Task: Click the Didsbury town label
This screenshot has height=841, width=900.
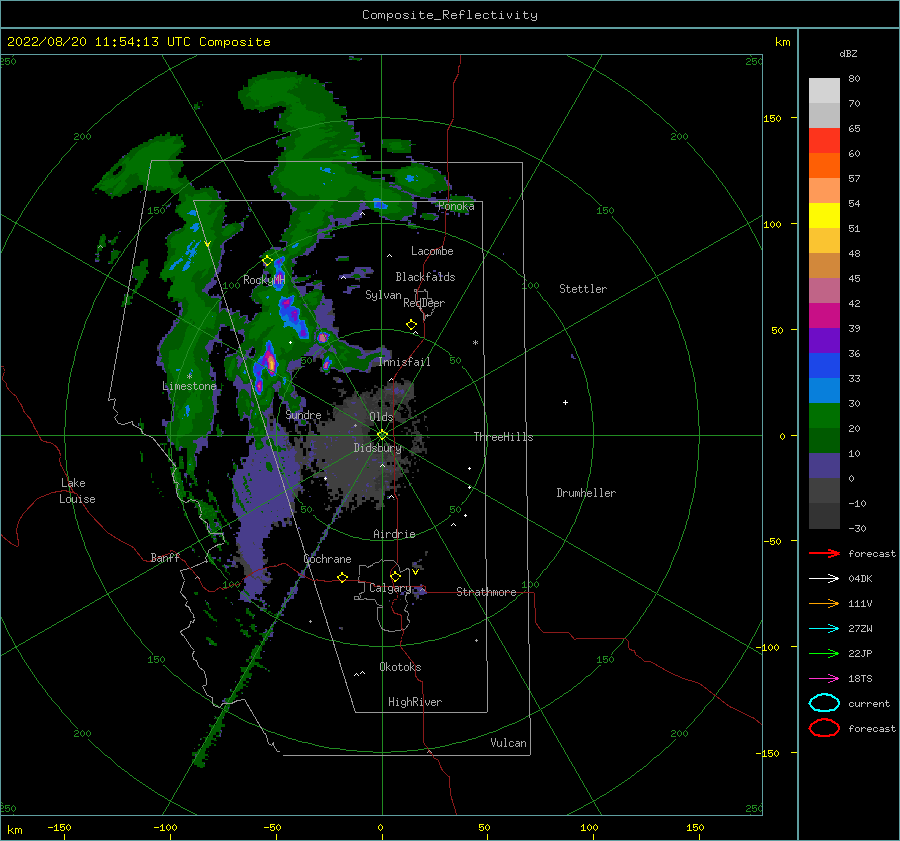Action: coord(377,448)
